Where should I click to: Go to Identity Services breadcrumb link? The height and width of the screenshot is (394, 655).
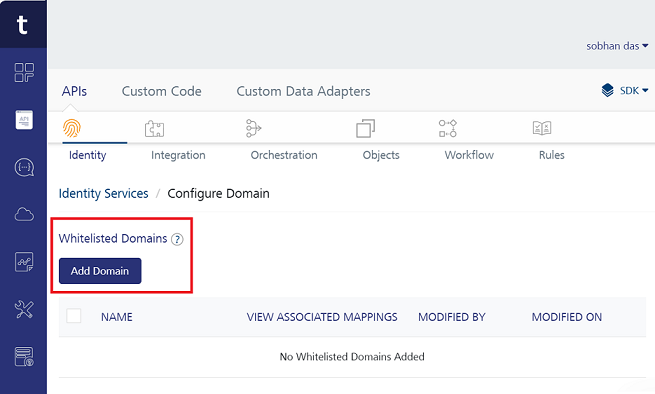pos(104,193)
